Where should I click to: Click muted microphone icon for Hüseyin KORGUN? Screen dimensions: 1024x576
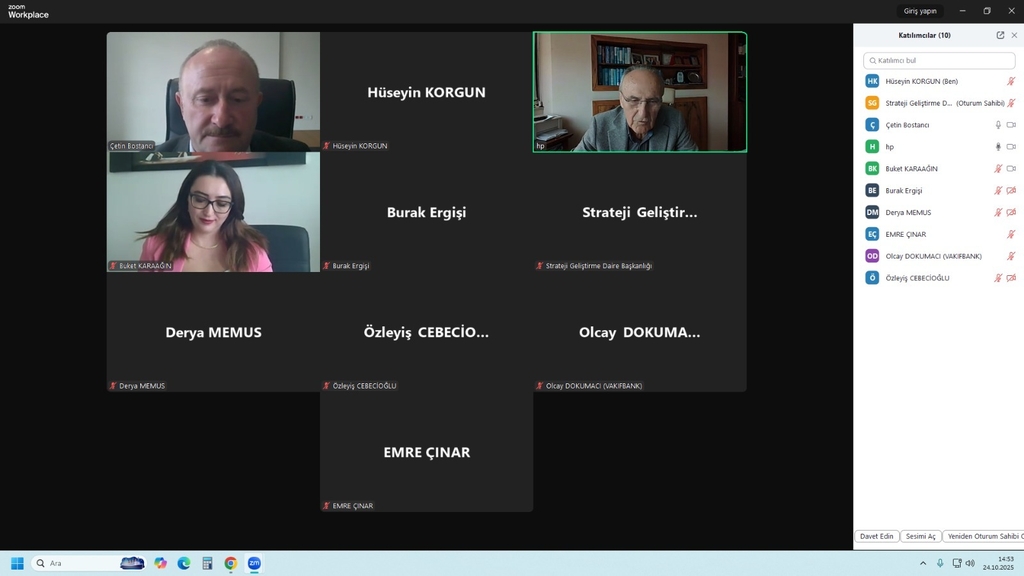coord(1011,81)
